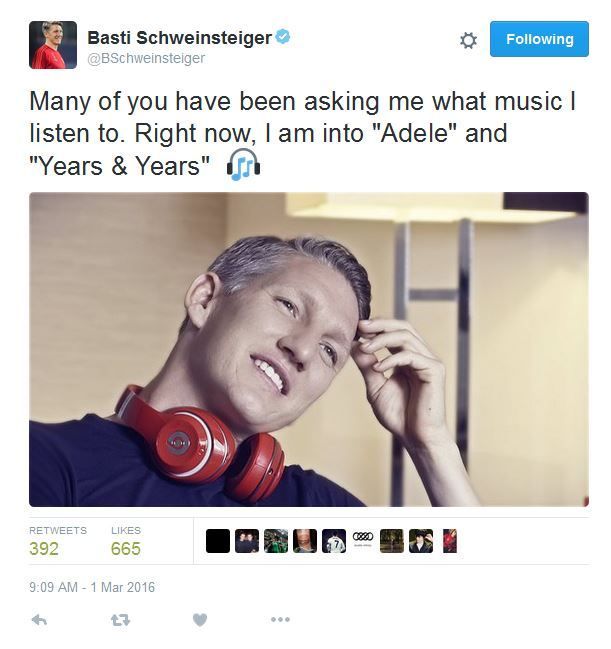Screen dimensions: 611x649
Task: Open the gear settings dropdown
Action: [x=468, y=40]
